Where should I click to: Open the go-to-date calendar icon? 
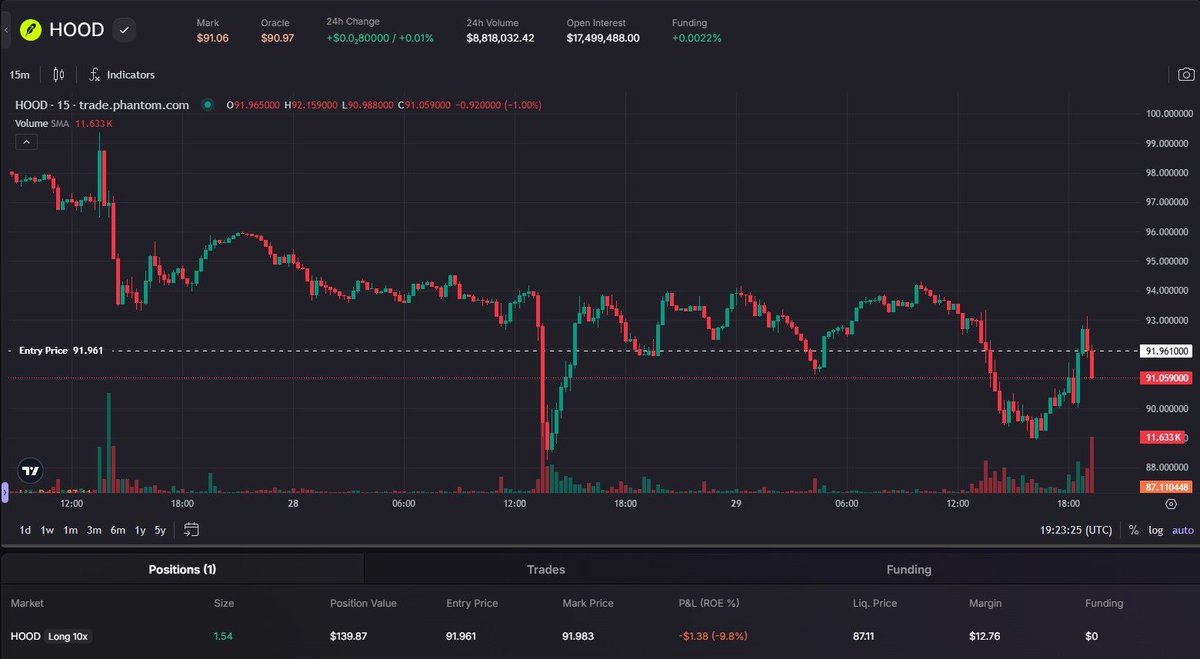(192, 530)
